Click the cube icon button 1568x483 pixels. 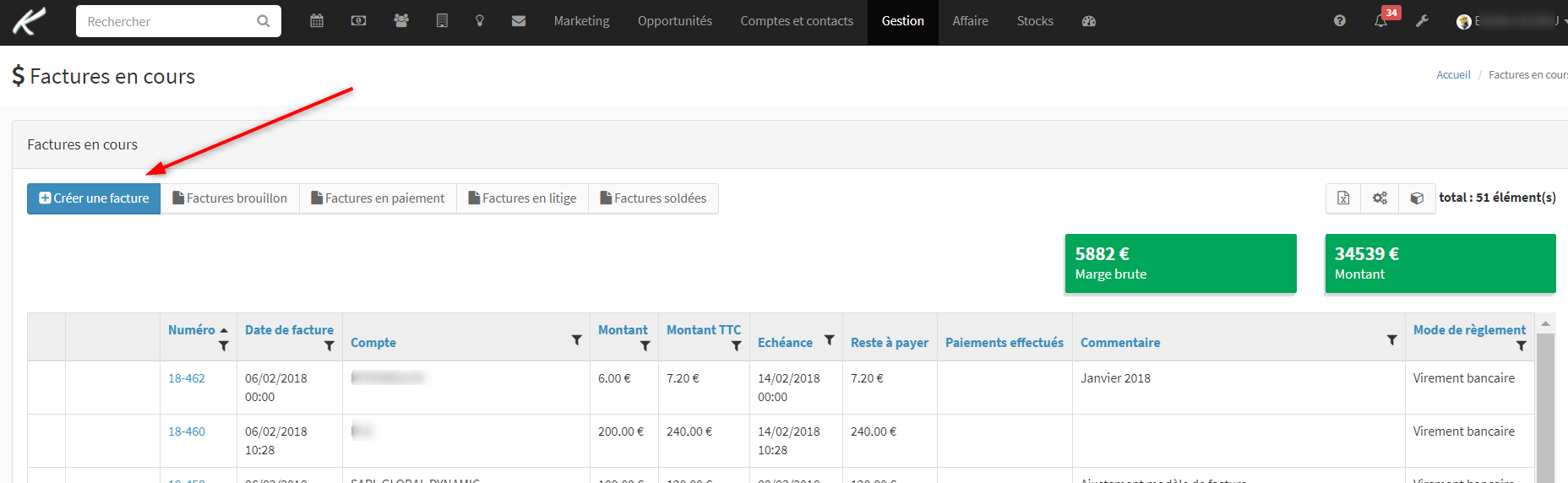coord(1417,198)
